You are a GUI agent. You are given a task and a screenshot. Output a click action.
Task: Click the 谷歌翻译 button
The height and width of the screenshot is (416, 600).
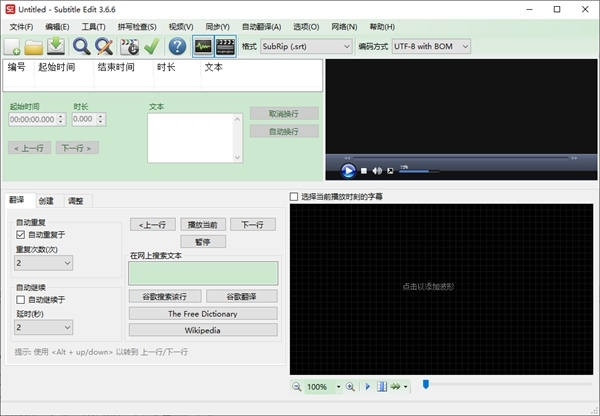[x=240, y=297]
